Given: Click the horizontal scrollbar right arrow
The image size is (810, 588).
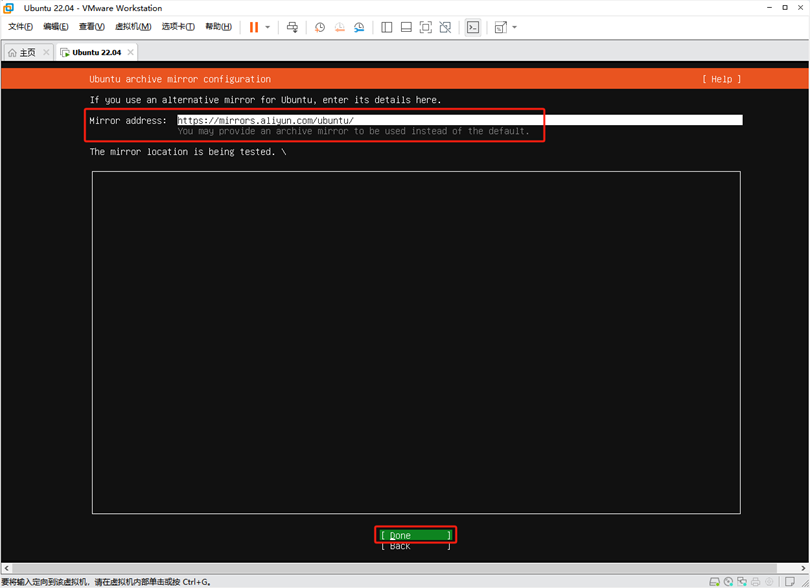Looking at the screenshot, I should tap(803, 568).
